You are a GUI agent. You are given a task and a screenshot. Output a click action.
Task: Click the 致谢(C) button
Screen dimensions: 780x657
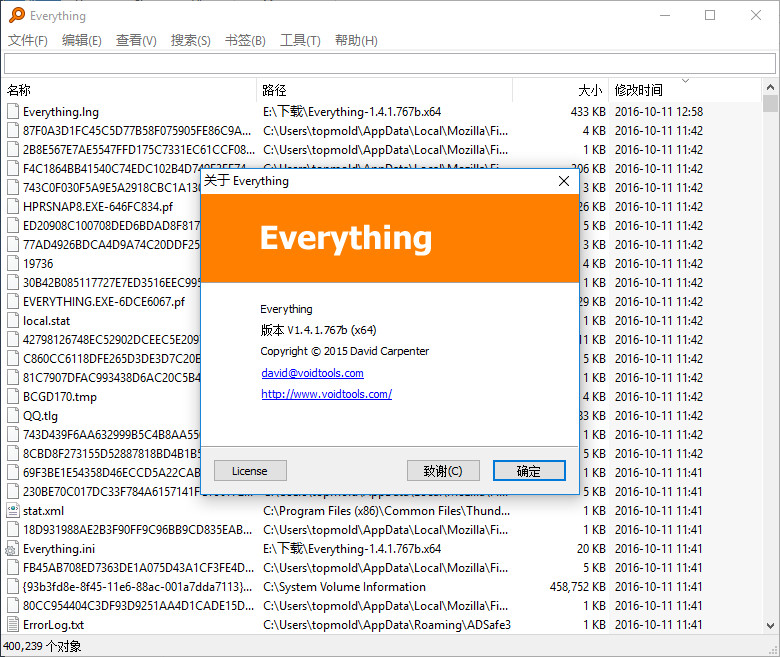click(443, 470)
